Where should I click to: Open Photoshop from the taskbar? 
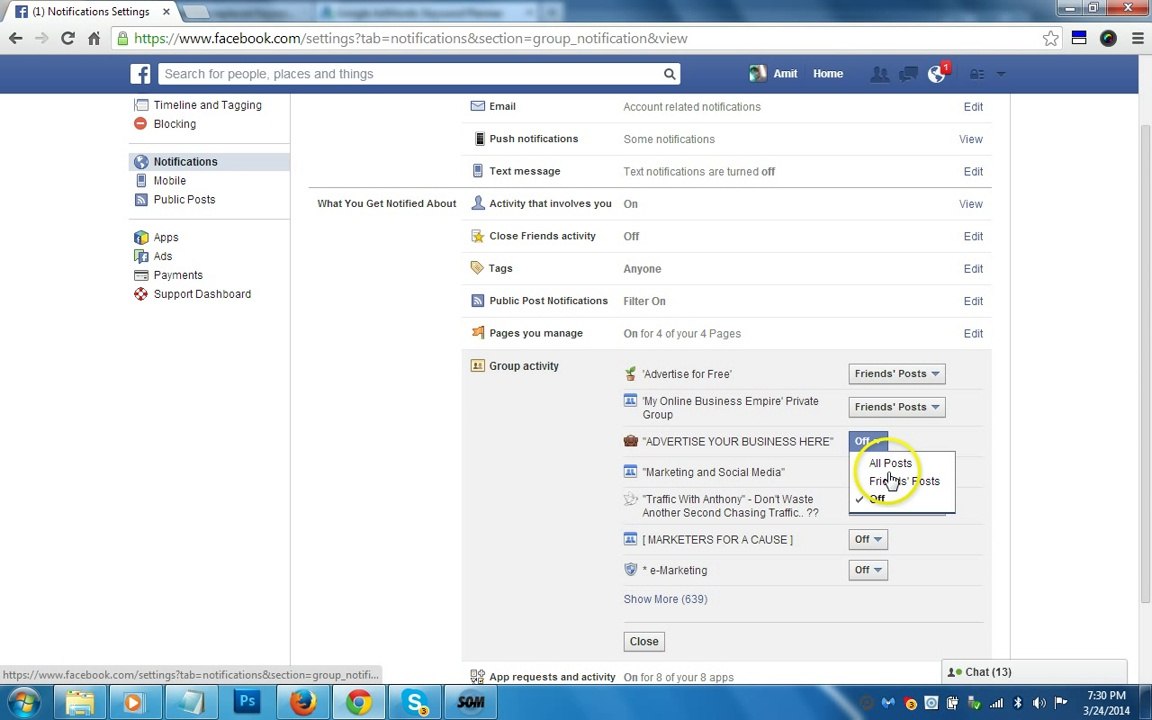248,702
